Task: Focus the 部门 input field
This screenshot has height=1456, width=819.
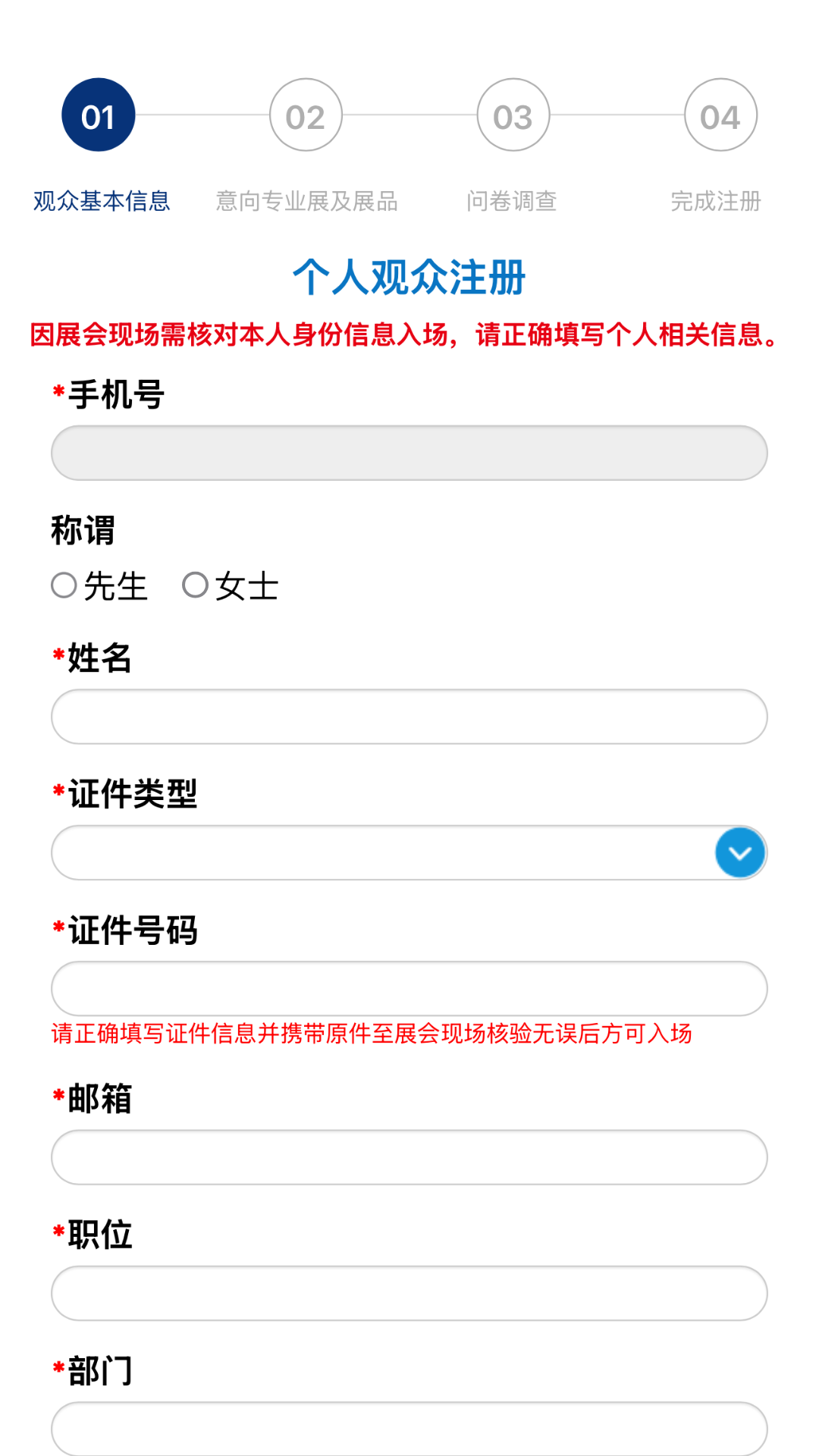Action: pyautogui.click(x=409, y=1429)
